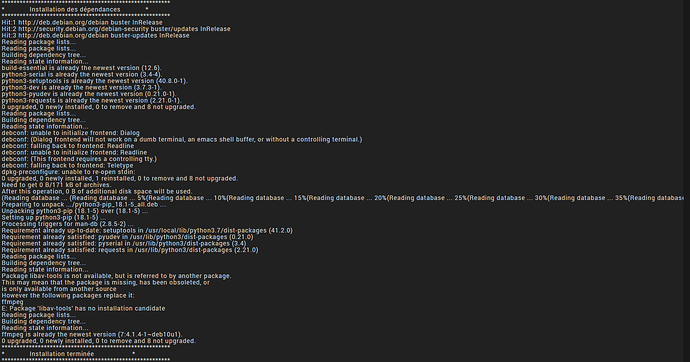690x362 pixels.
Task: Click the deb.debian.org buster InRelease URL
Action: [x=82, y=22]
